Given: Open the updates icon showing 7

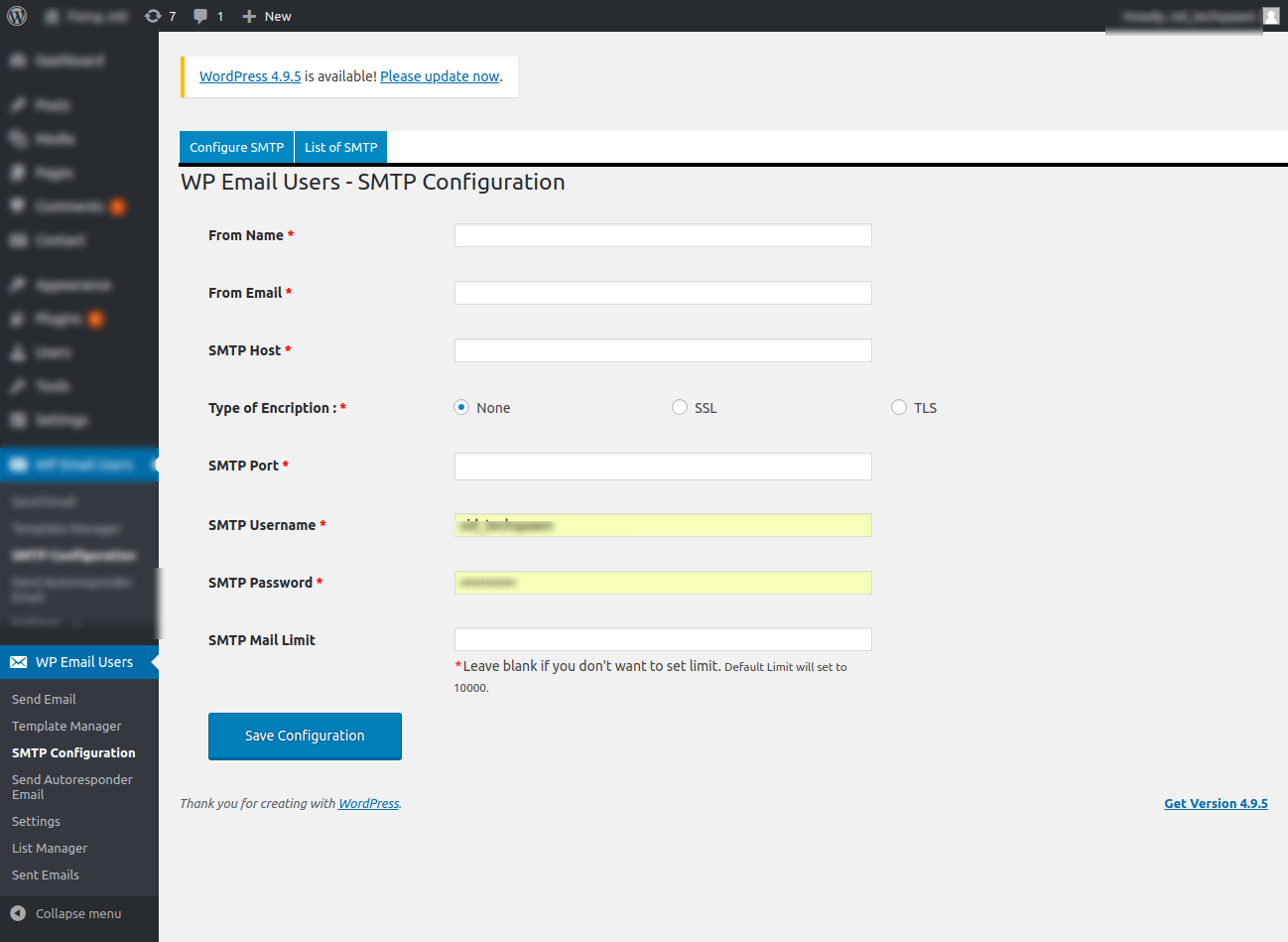Looking at the screenshot, I should [160, 16].
